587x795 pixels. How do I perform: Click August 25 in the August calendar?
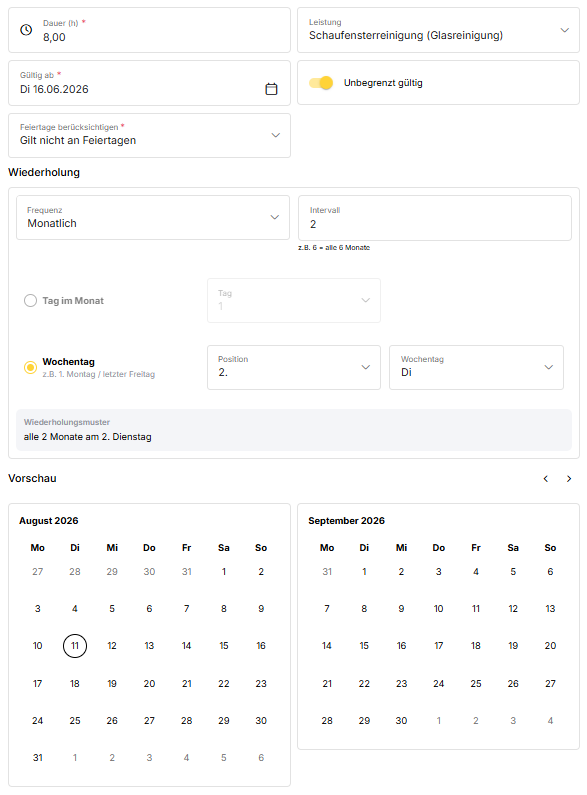(x=75, y=721)
